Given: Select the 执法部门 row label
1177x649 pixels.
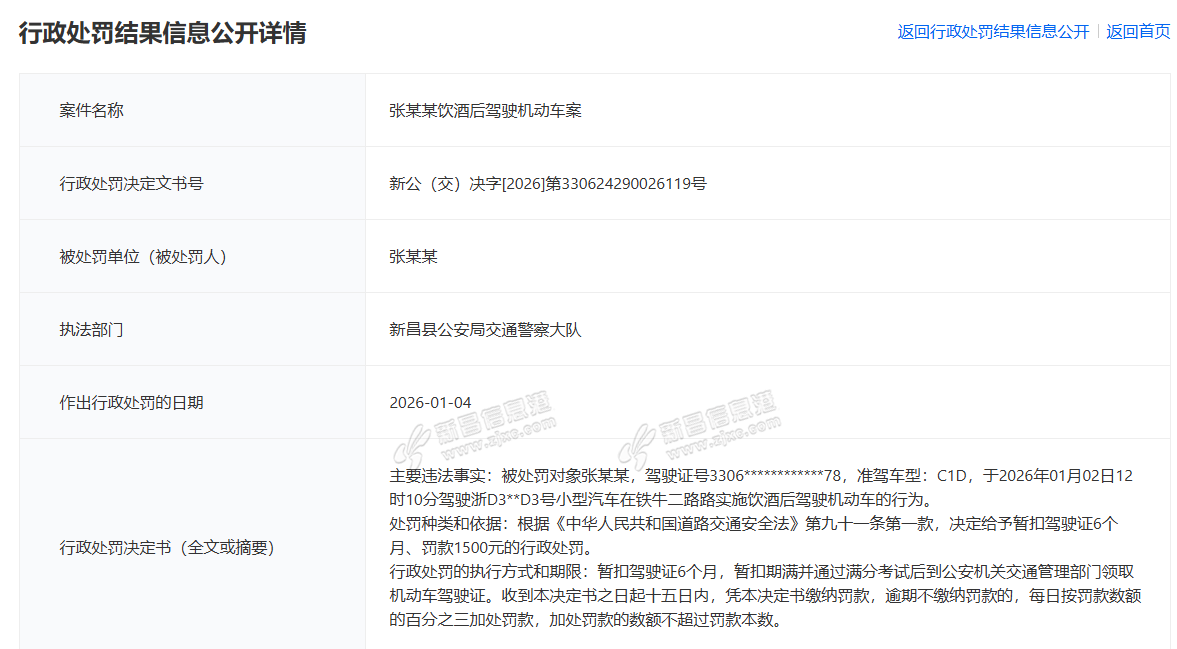Looking at the screenshot, I should pyautogui.click(x=91, y=330).
